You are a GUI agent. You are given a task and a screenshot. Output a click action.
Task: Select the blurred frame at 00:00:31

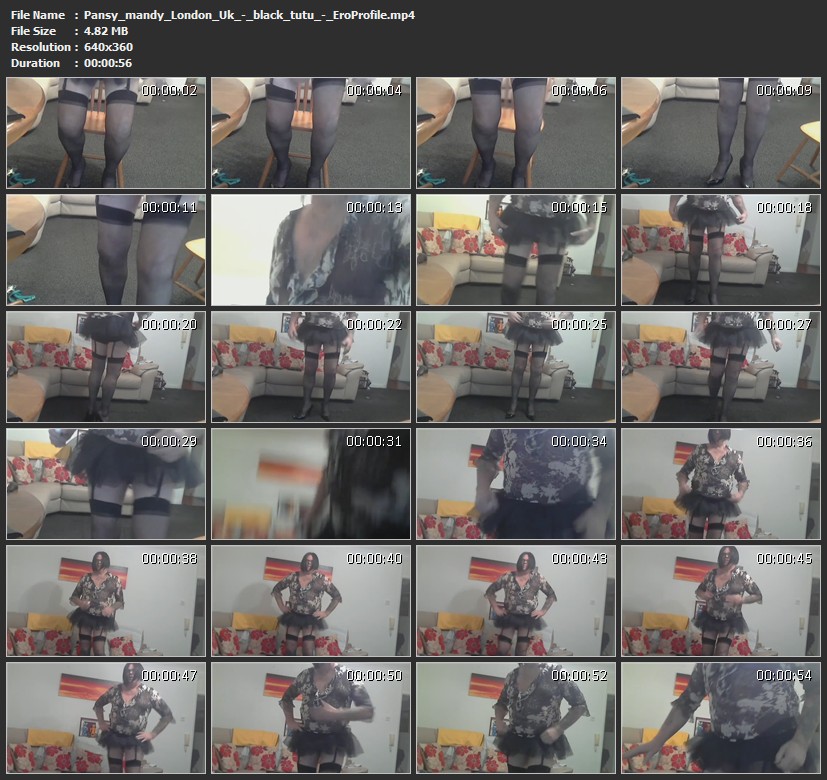(x=311, y=484)
